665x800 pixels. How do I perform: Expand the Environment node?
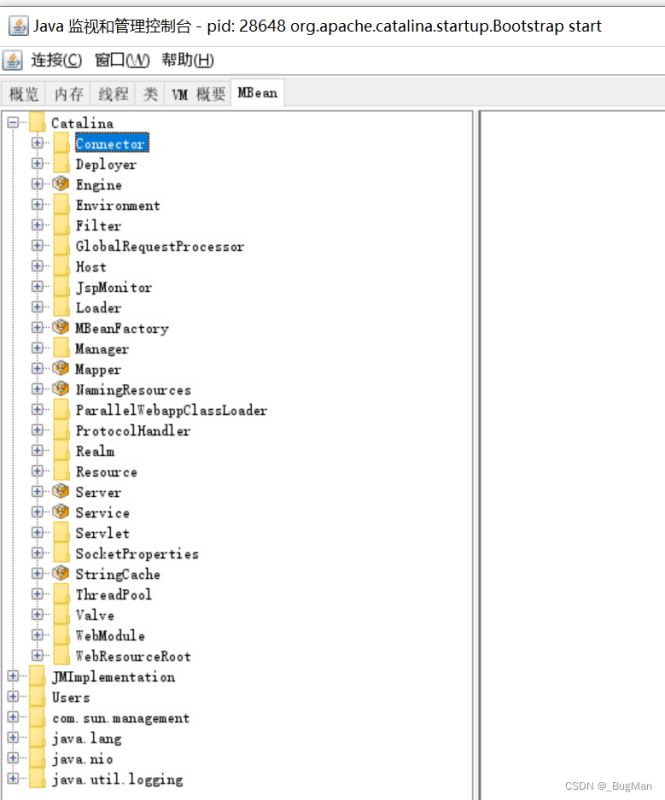pos(37,205)
